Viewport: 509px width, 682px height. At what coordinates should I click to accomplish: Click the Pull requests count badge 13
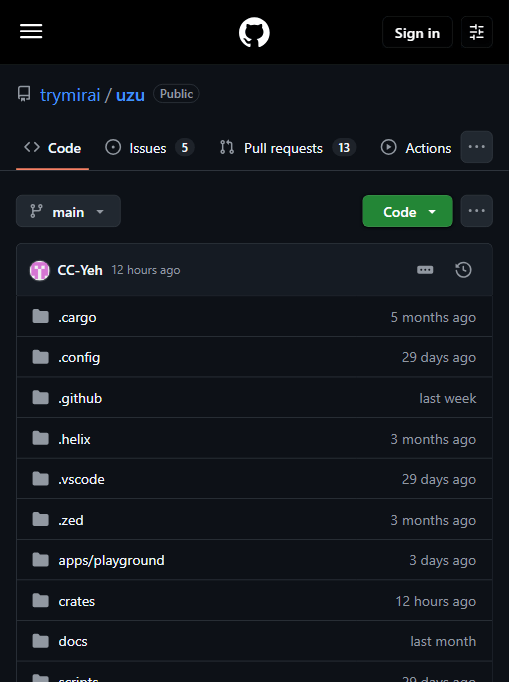[344, 148]
